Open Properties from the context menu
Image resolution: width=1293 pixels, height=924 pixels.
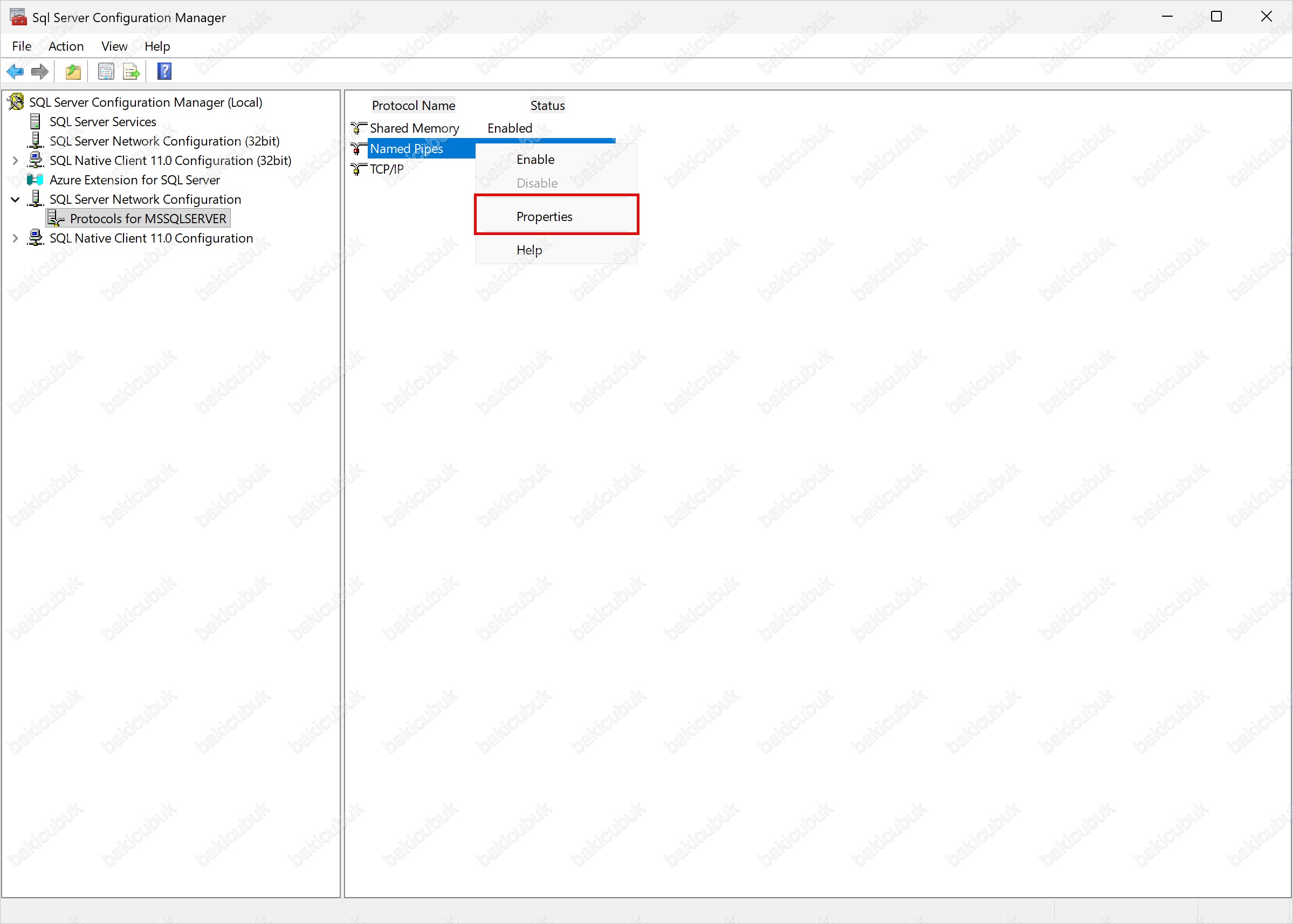[x=544, y=217]
